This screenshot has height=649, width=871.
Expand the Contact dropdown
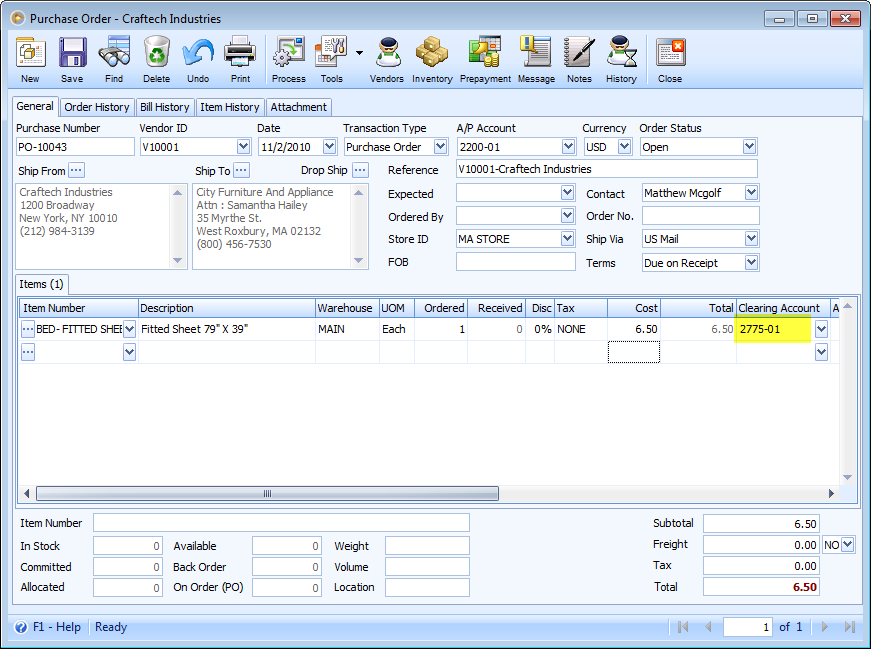751,193
